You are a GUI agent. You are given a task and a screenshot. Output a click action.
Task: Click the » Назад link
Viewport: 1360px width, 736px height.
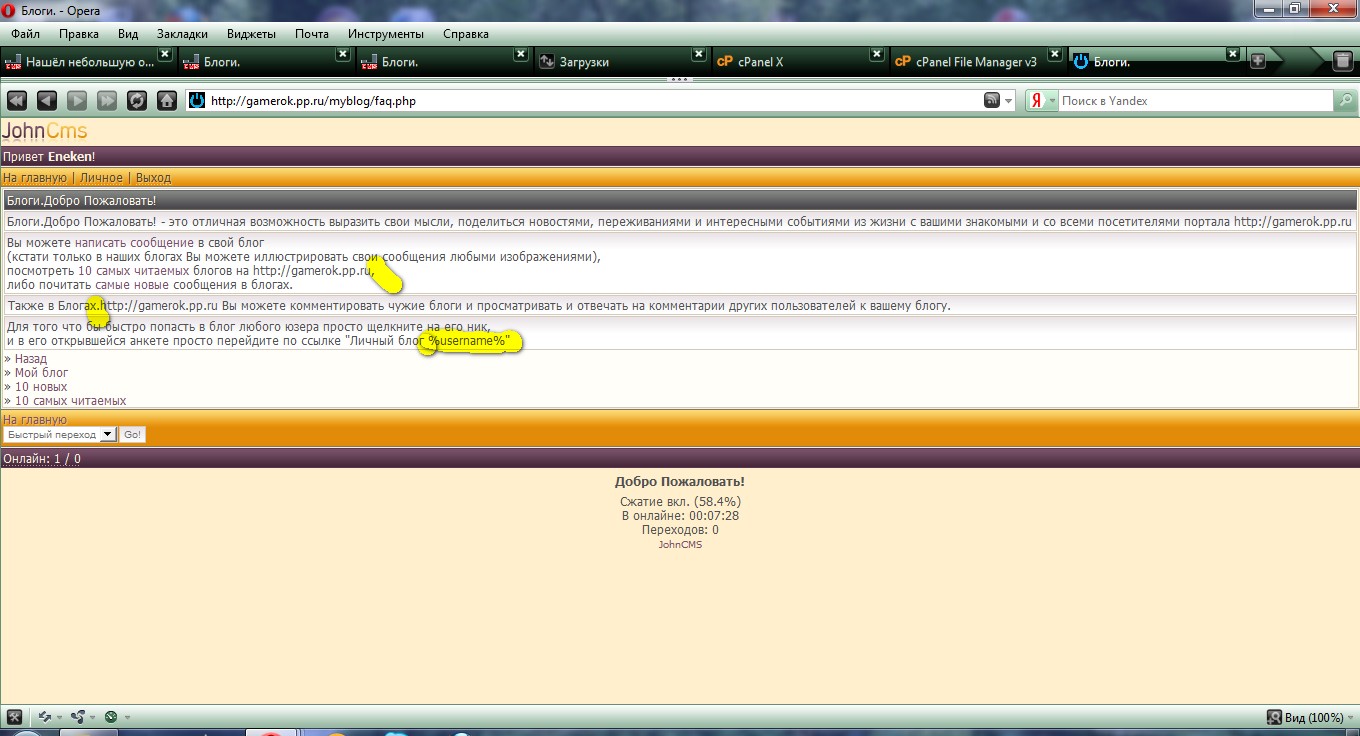[x=26, y=359]
